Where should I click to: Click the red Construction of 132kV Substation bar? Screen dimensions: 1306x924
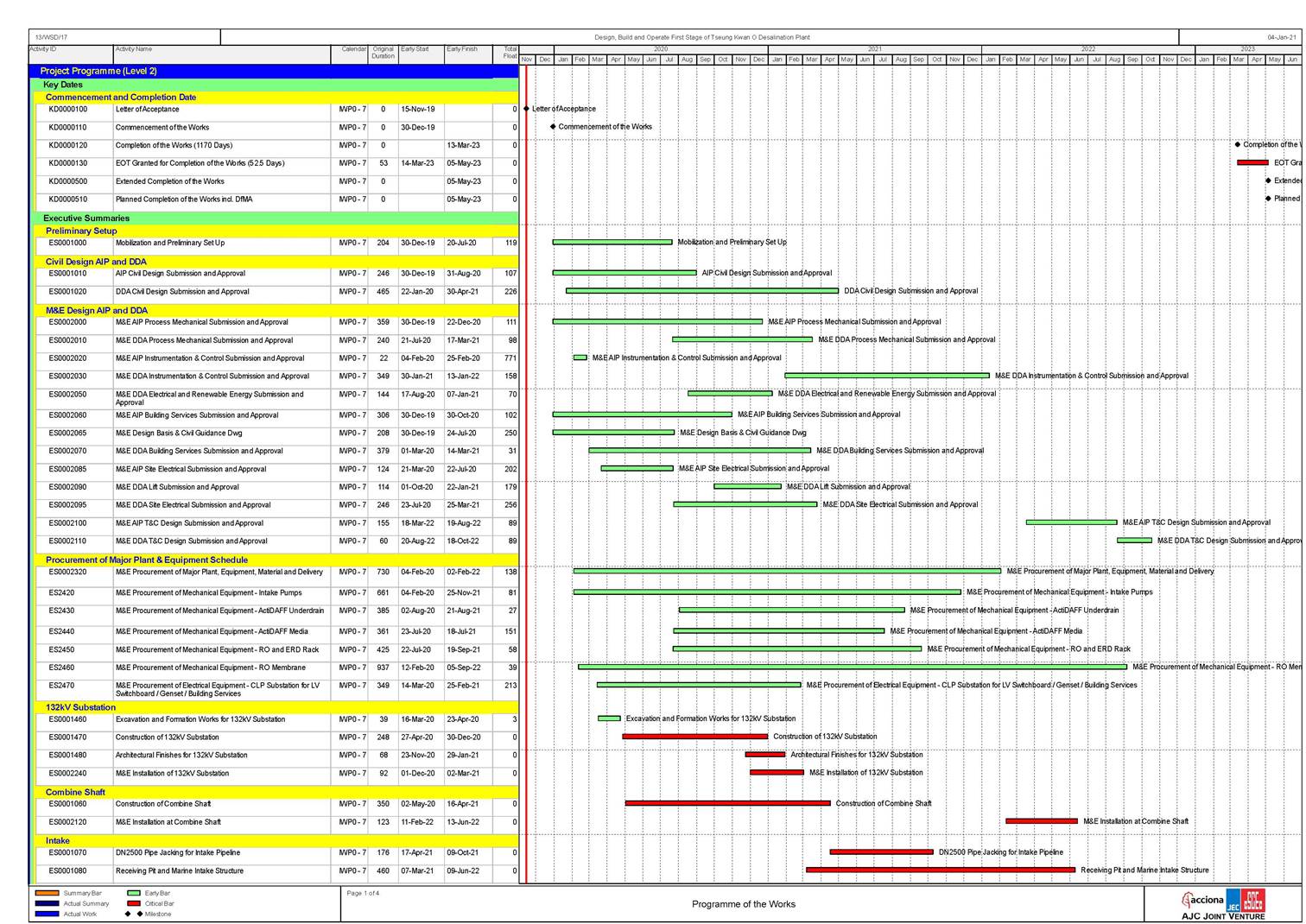point(695,737)
